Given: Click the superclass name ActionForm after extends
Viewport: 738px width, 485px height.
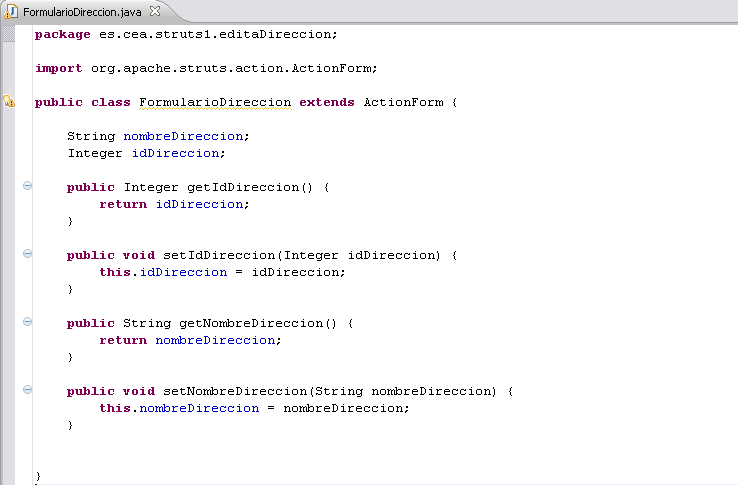Looking at the screenshot, I should pyautogui.click(x=403, y=102).
